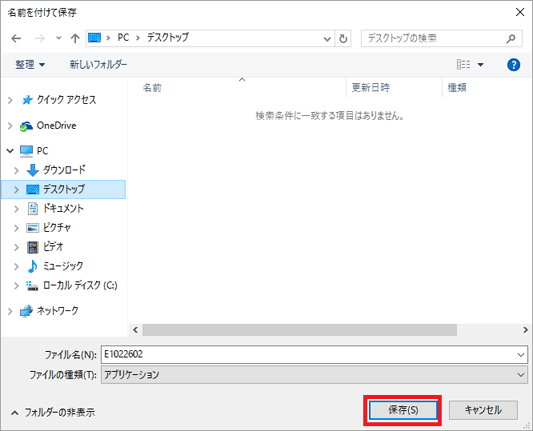
Task: Sort by the 名前 column header
Action: click(152, 88)
